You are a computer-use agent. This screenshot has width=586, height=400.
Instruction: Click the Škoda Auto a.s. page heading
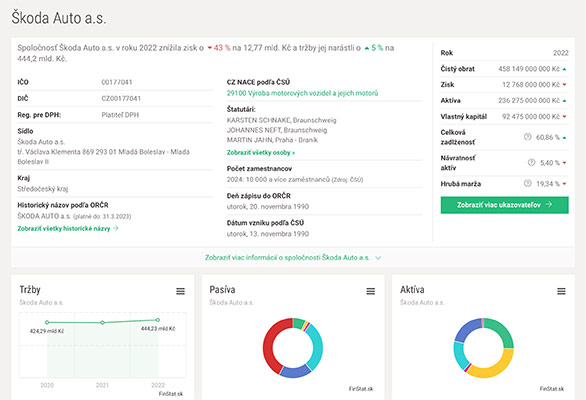(x=59, y=18)
